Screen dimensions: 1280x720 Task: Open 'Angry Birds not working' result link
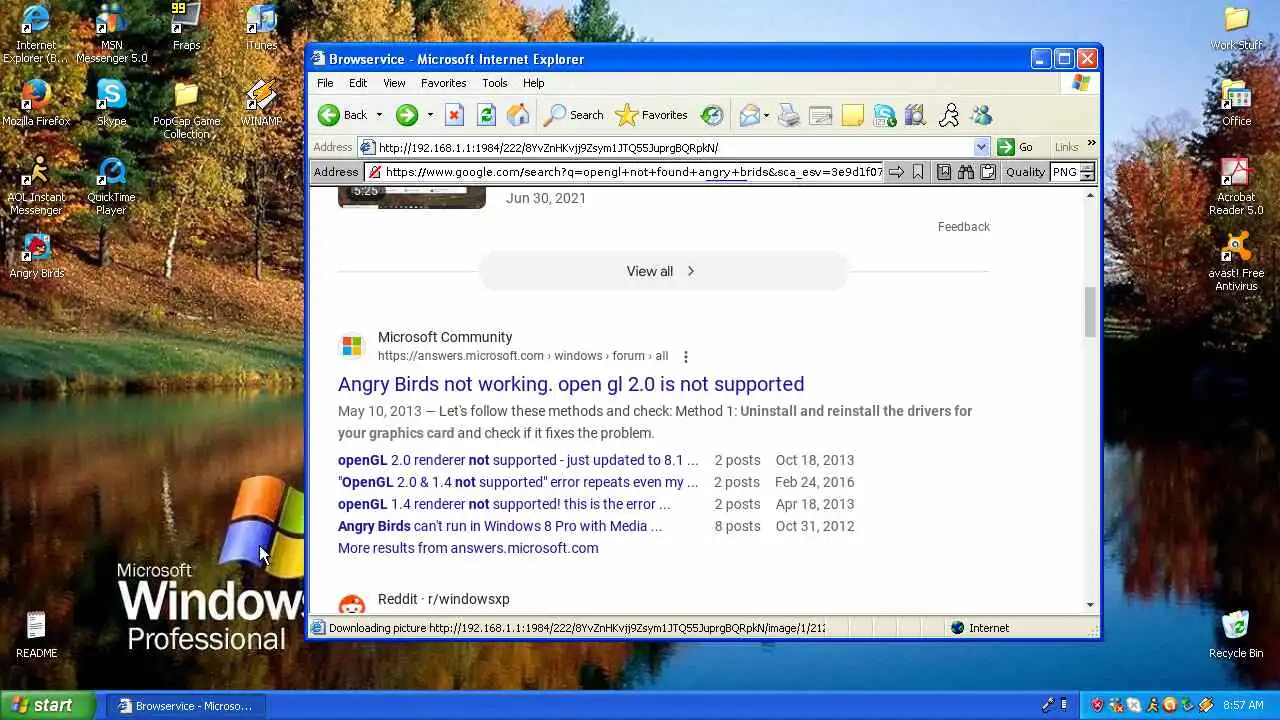571,384
